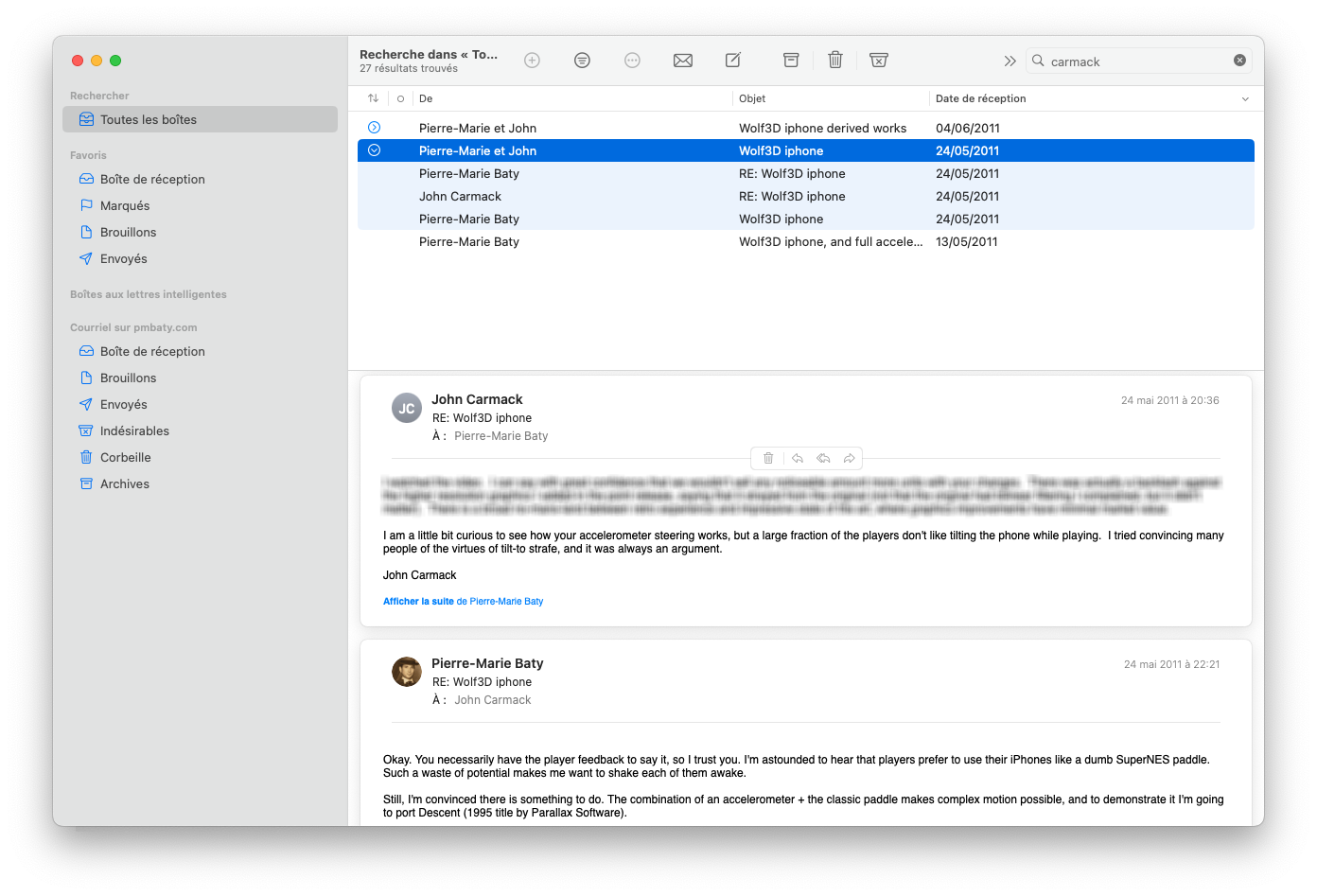Screen dimensions: 1317x896
Task: Click the Afficher la suite link
Action: click(x=418, y=602)
